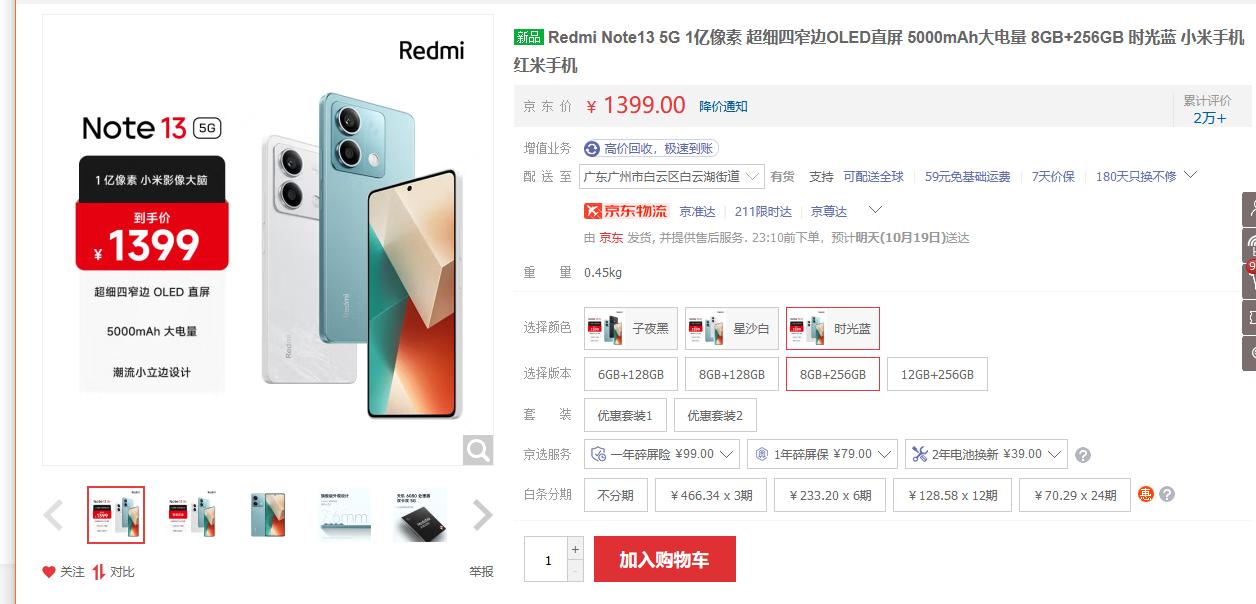Add the phone with 加入购物车 button

[x=665, y=559]
